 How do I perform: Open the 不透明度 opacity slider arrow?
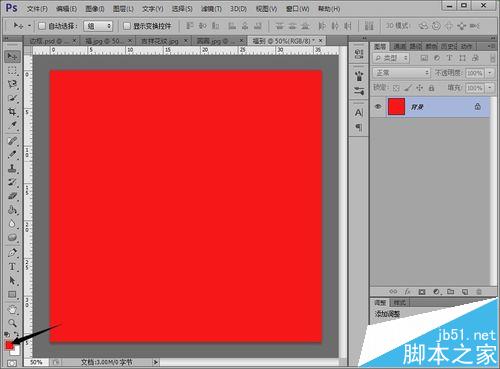tap(490, 73)
